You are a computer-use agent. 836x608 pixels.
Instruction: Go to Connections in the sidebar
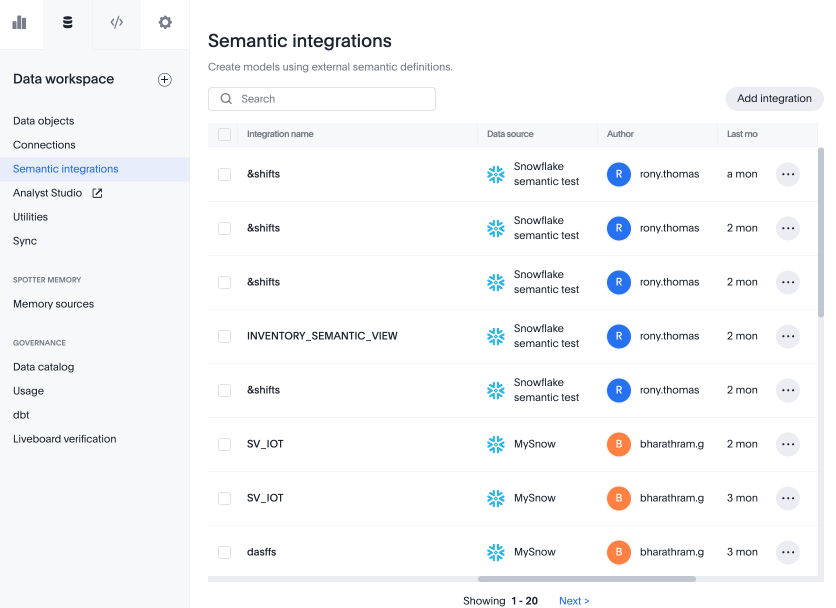[44, 145]
